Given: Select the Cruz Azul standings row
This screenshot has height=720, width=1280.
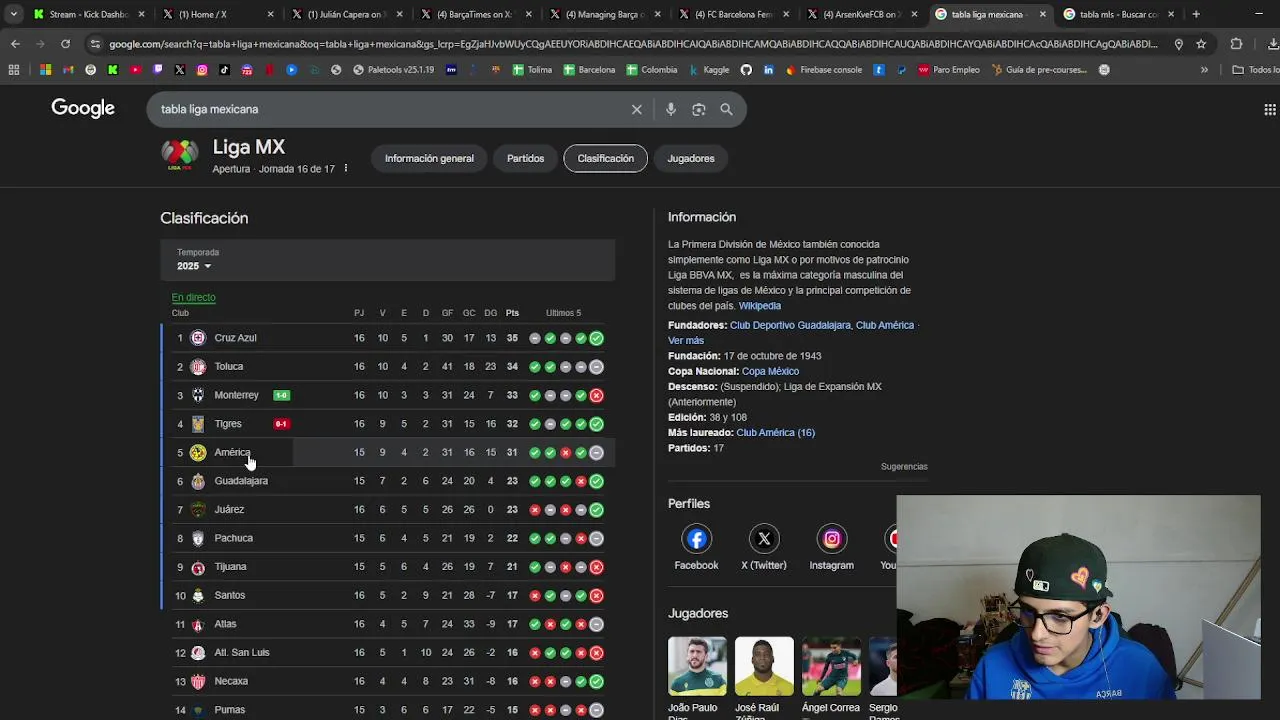Looking at the screenshot, I should [388, 338].
